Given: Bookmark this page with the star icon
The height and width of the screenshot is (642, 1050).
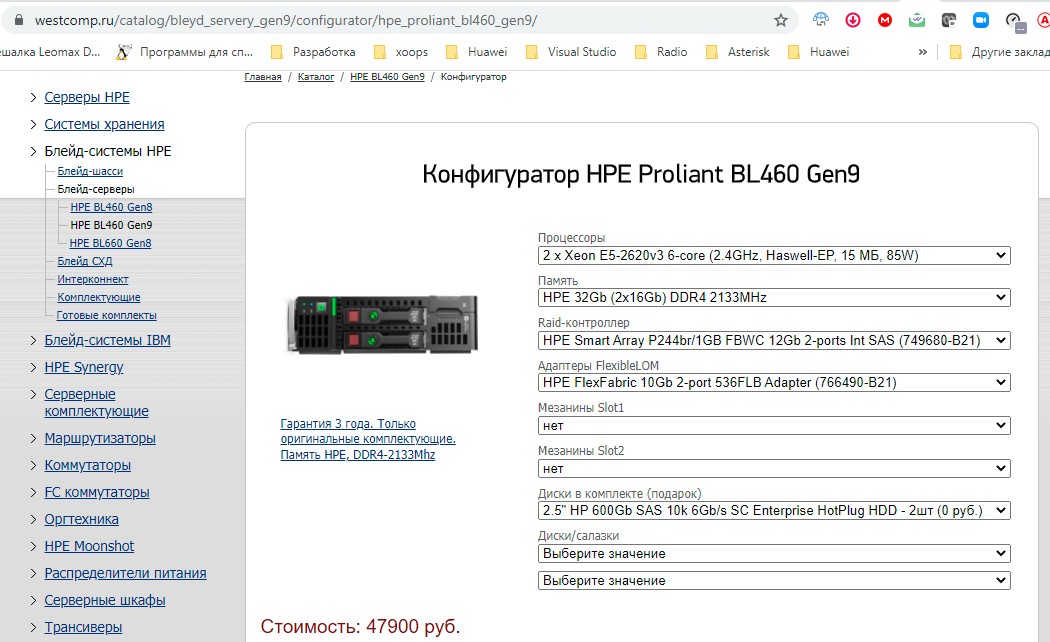Looking at the screenshot, I should pos(781,20).
